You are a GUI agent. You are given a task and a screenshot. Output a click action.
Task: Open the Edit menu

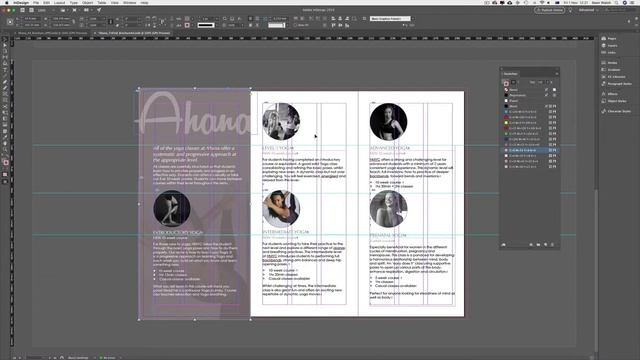click(47, 2)
